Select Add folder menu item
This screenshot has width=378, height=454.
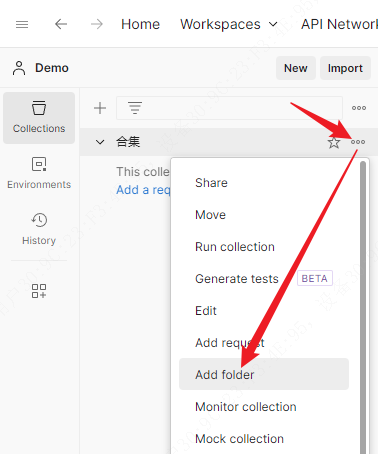coord(264,374)
